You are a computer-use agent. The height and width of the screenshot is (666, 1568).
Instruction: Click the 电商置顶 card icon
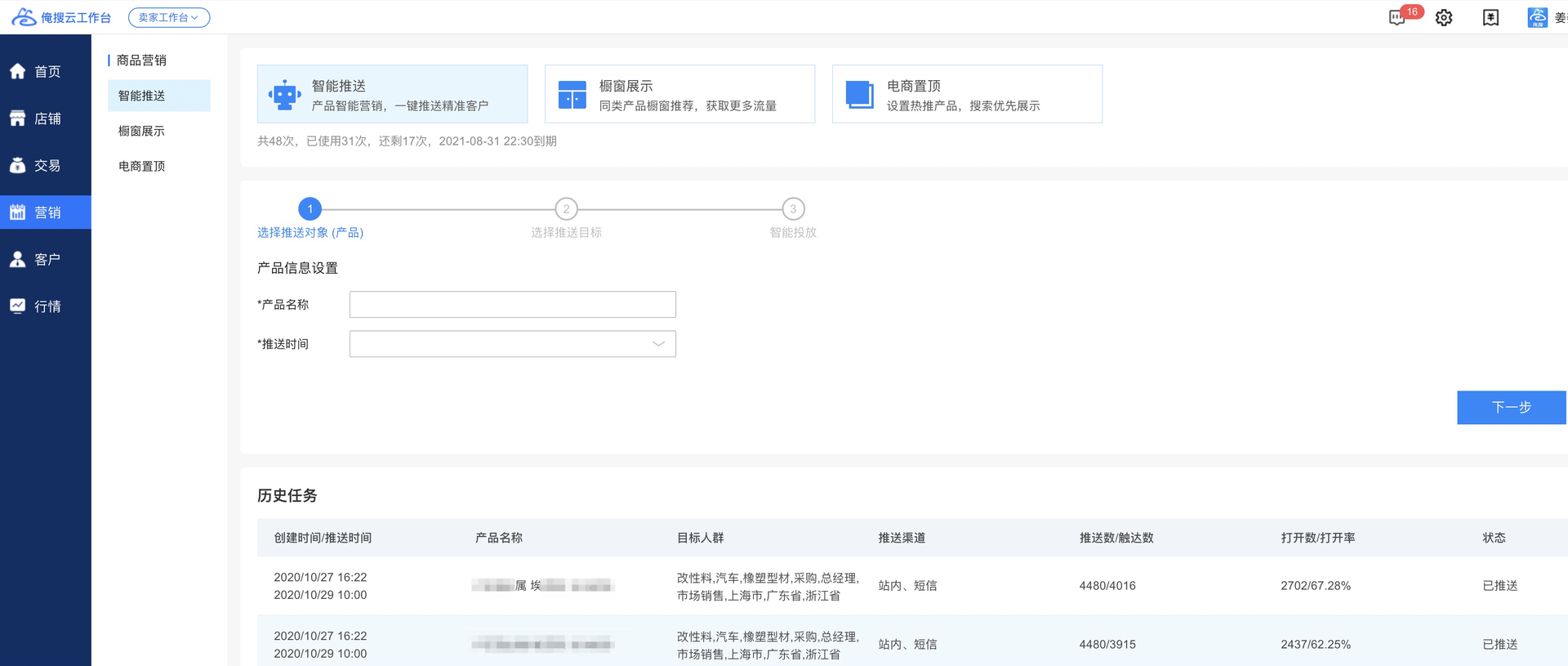click(x=859, y=95)
